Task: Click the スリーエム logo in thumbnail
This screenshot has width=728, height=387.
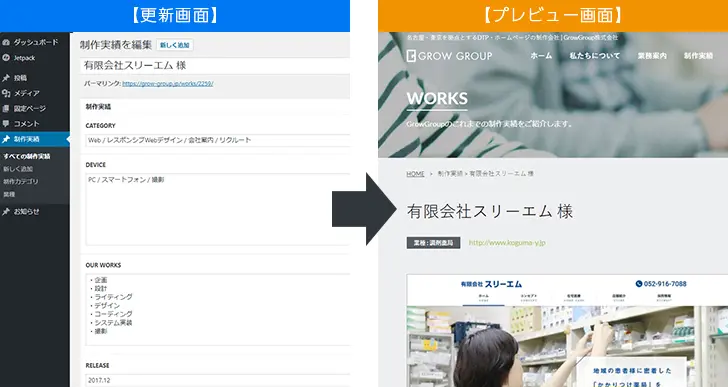Action: pos(492,284)
